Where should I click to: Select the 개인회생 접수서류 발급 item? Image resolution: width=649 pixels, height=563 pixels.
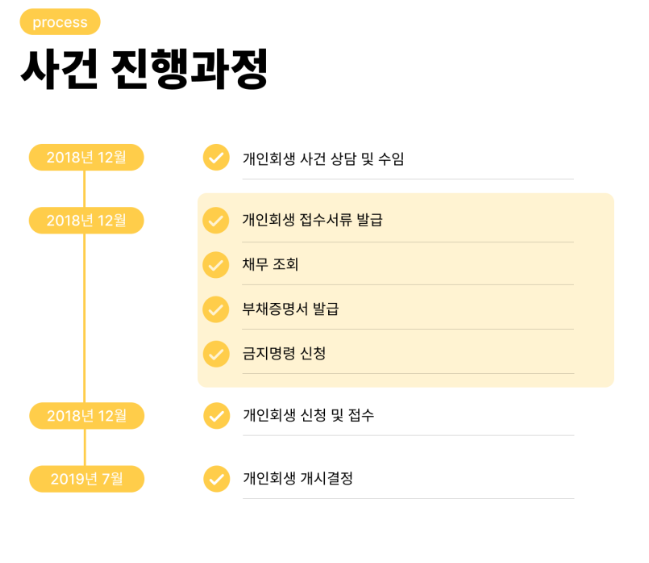[x=312, y=220]
